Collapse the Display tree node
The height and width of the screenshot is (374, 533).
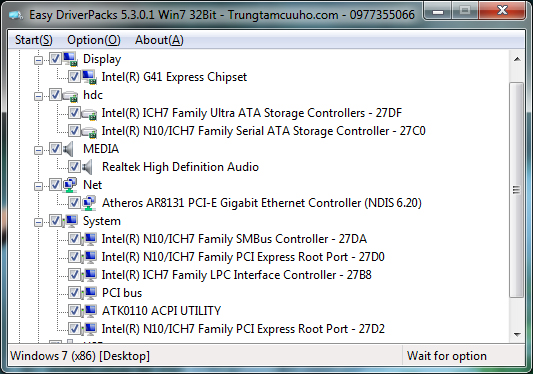click(38, 60)
